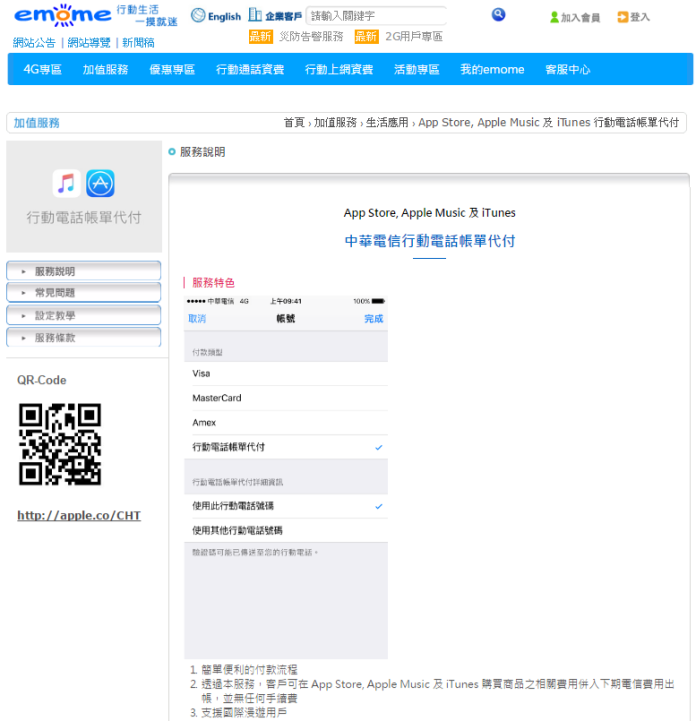Click the 設定教學 sidebar arrow

coord(23,316)
